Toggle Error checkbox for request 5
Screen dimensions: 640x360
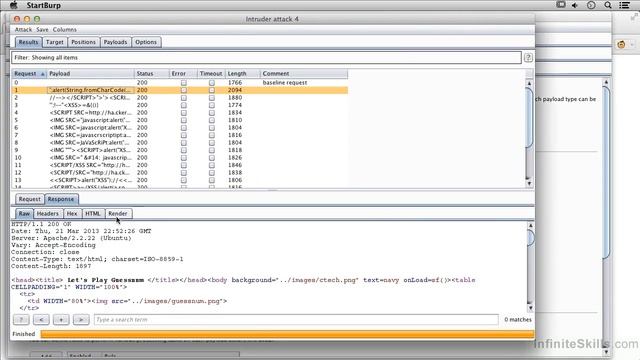(x=184, y=120)
